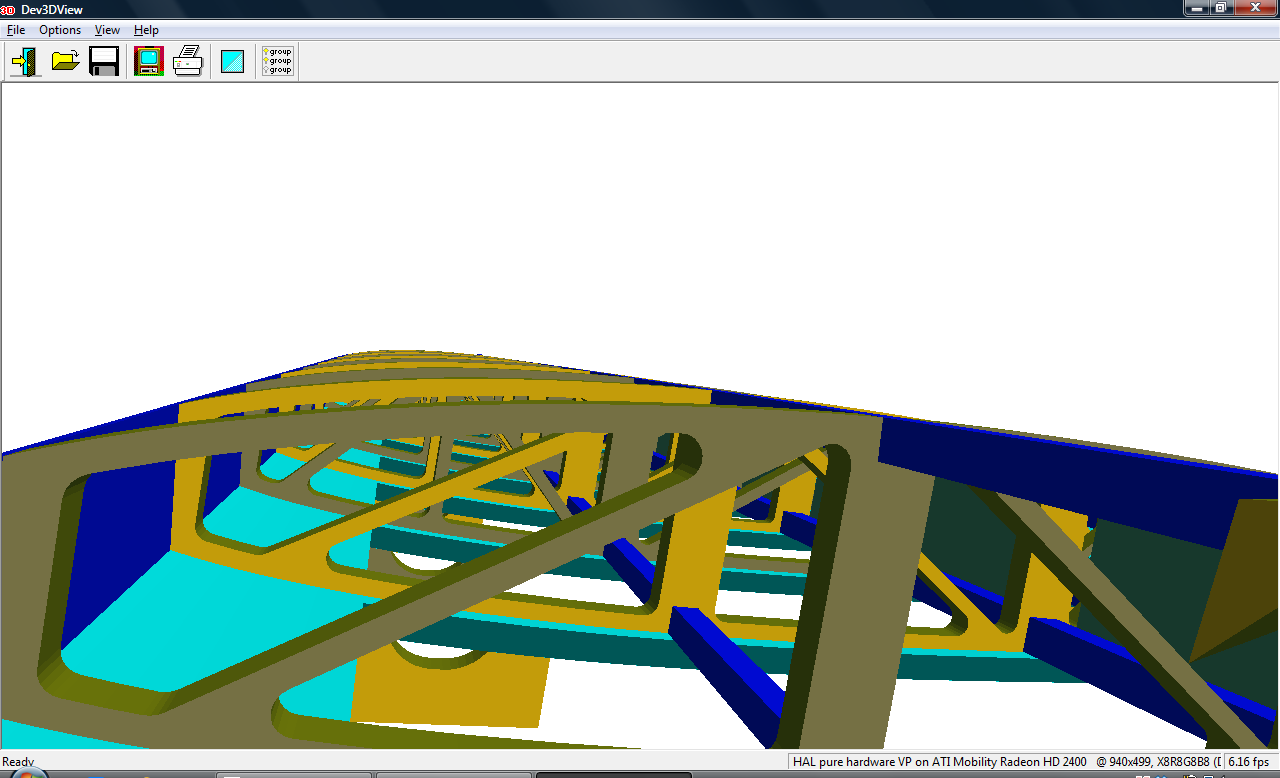This screenshot has width=1280, height=778.
Task: Close the Dev3DView window
Action: click(x=1254, y=8)
